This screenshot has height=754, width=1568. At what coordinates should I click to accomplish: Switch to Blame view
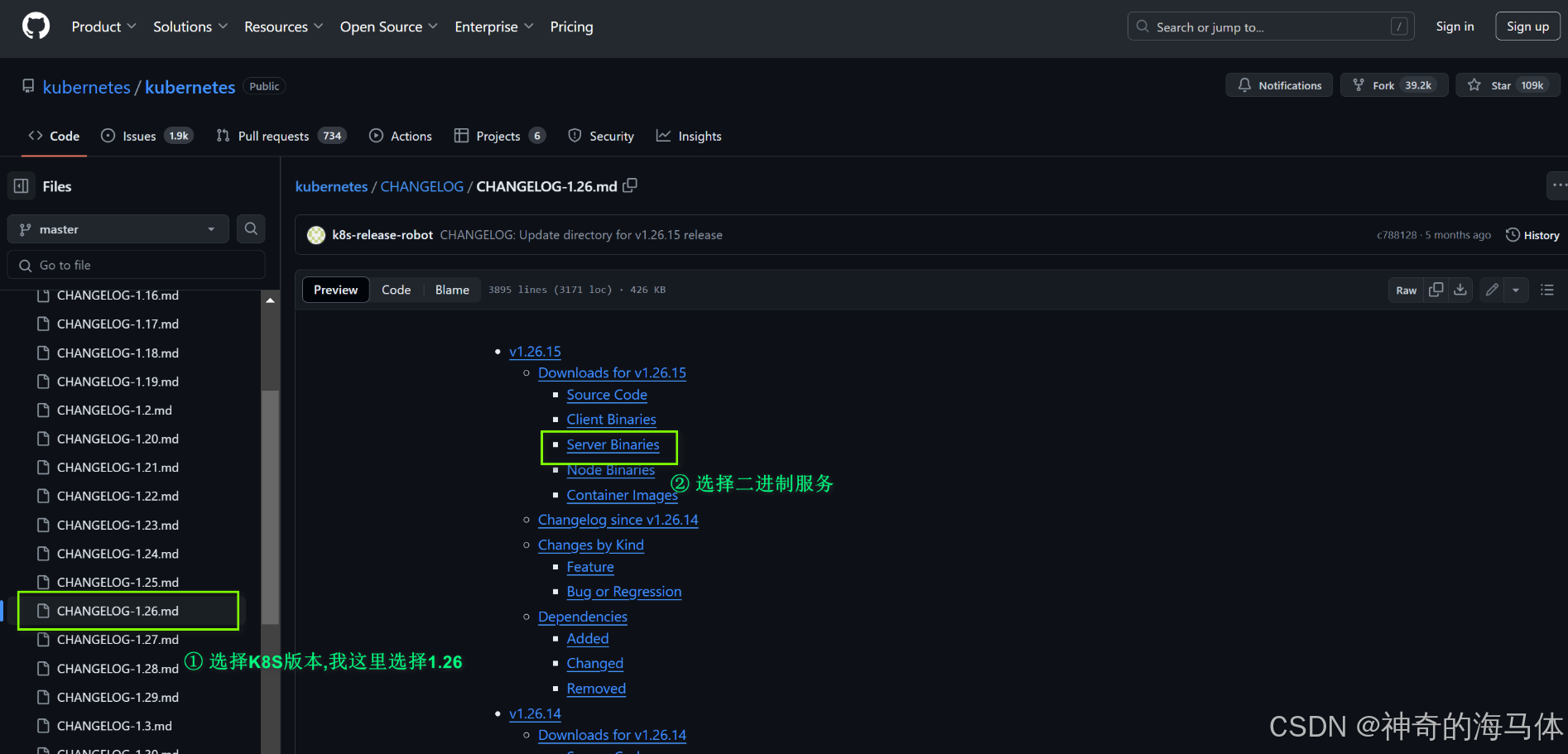click(x=452, y=290)
